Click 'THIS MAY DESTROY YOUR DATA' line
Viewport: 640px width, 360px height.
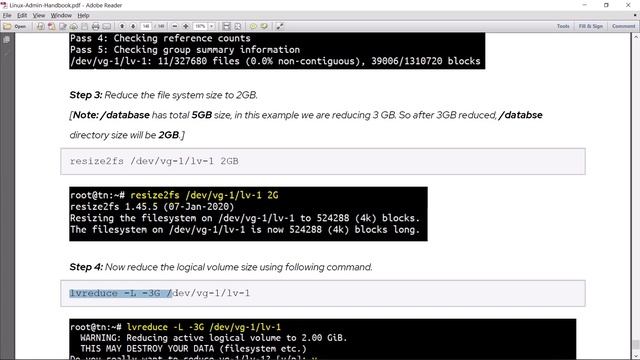pyautogui.click(x=193, y=349)
